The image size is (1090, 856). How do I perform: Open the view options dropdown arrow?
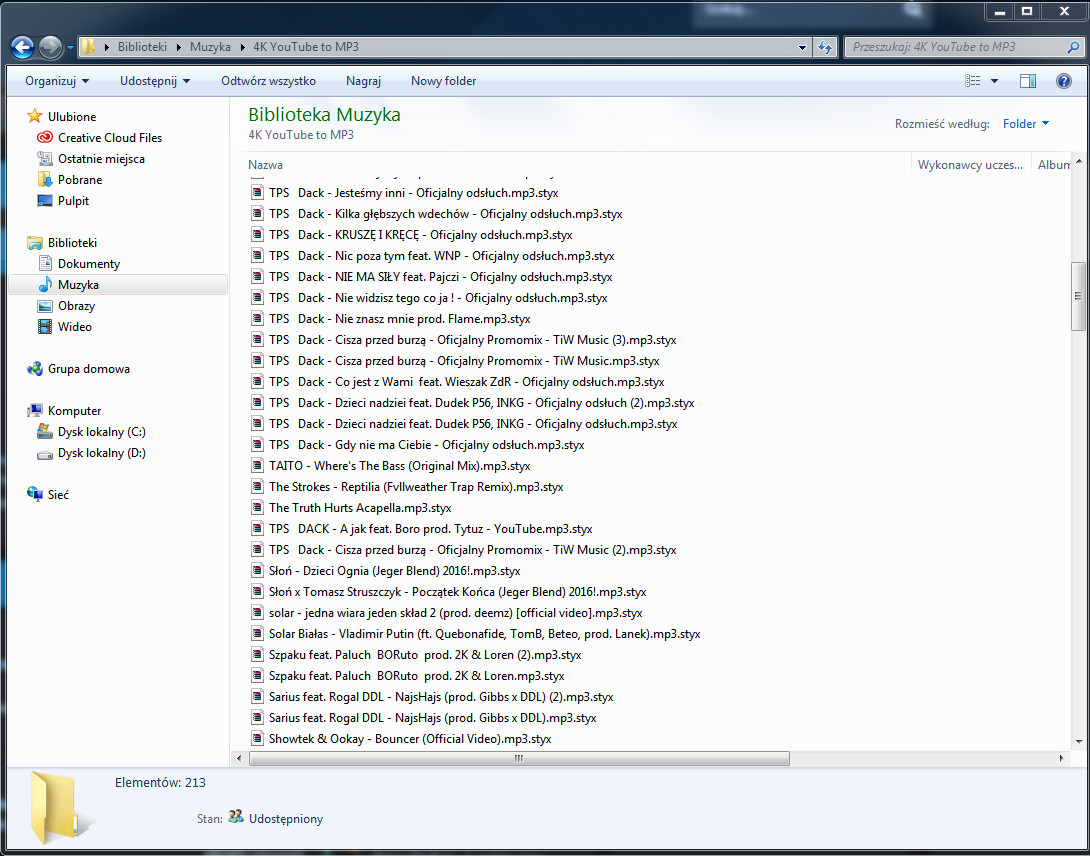click(994, 81)
